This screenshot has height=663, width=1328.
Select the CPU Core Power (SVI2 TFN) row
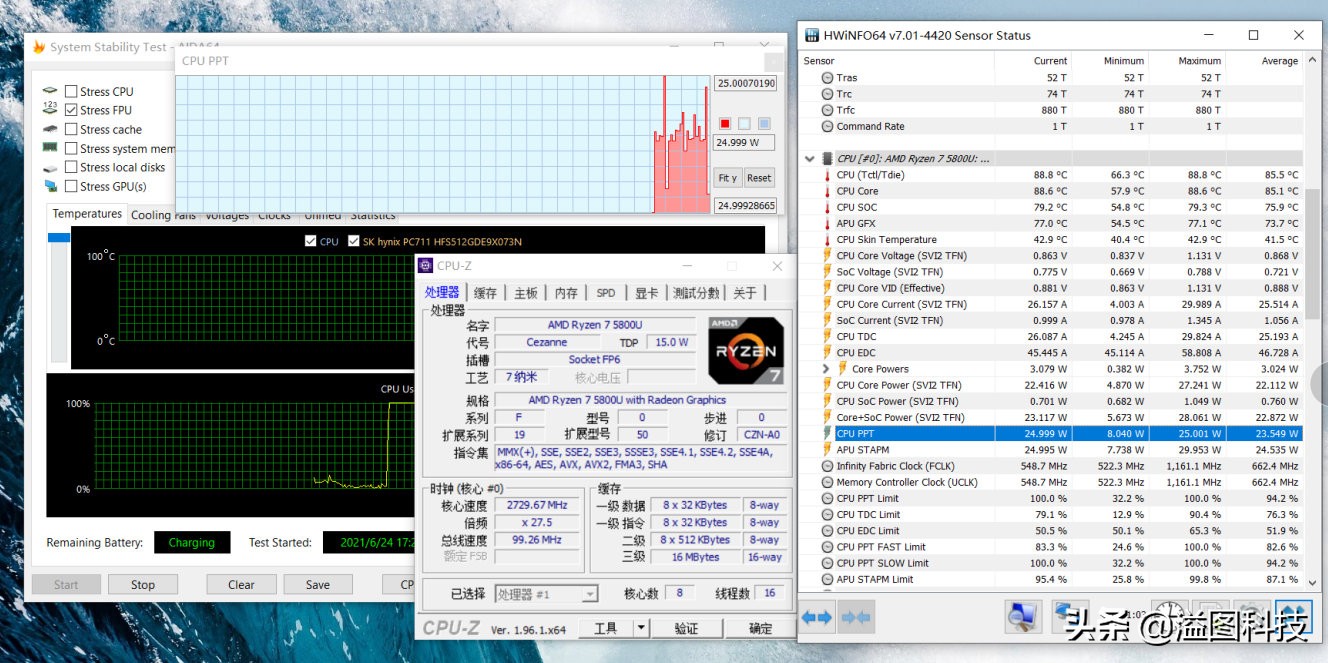pyautogui.click(x=1060, y=385)
